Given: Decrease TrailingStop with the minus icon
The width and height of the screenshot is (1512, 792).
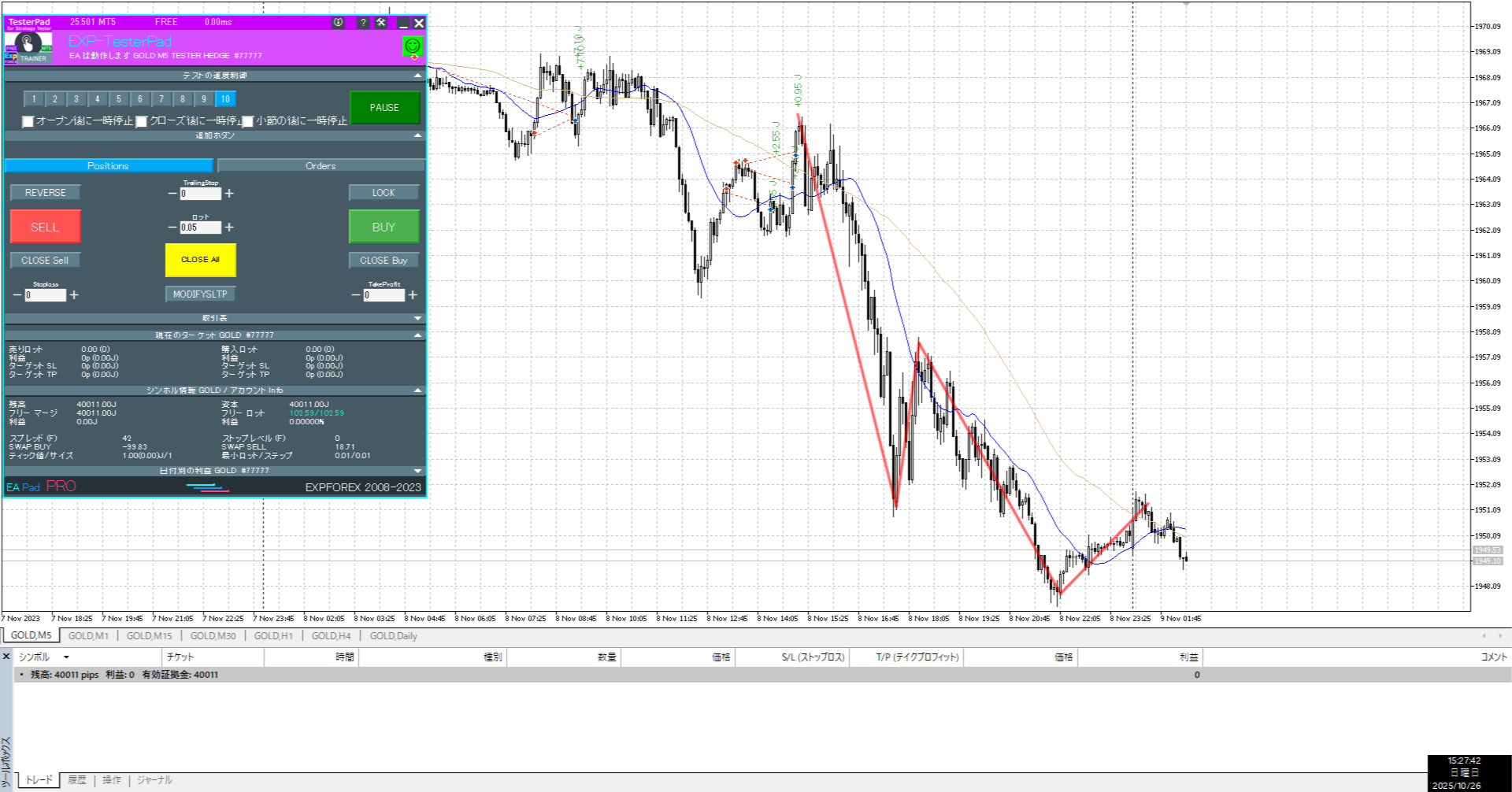Looking at the screenshot, I should (x=172, y=194).
